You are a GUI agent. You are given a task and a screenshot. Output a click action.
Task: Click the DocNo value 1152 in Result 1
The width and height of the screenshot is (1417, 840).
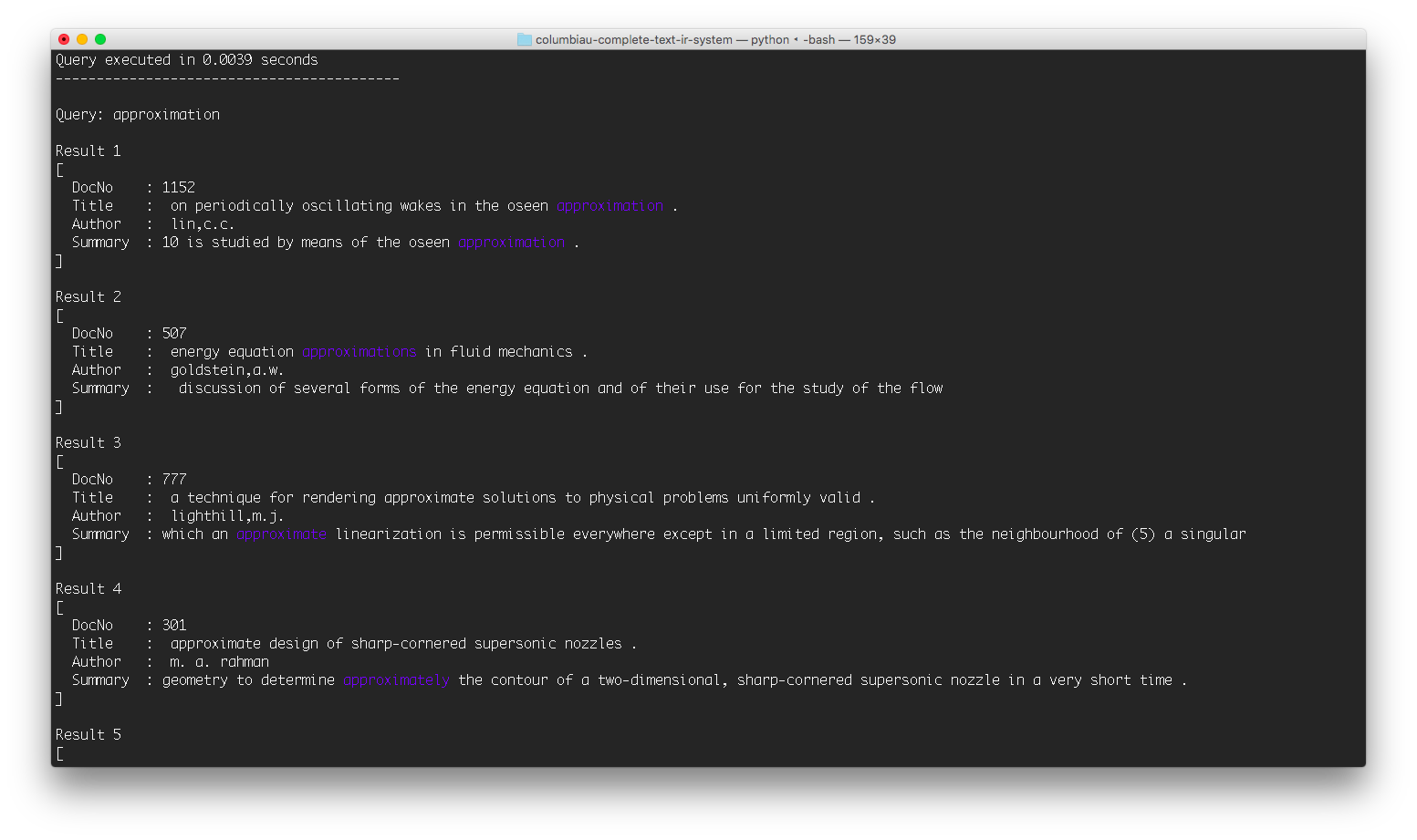[178, 187]
